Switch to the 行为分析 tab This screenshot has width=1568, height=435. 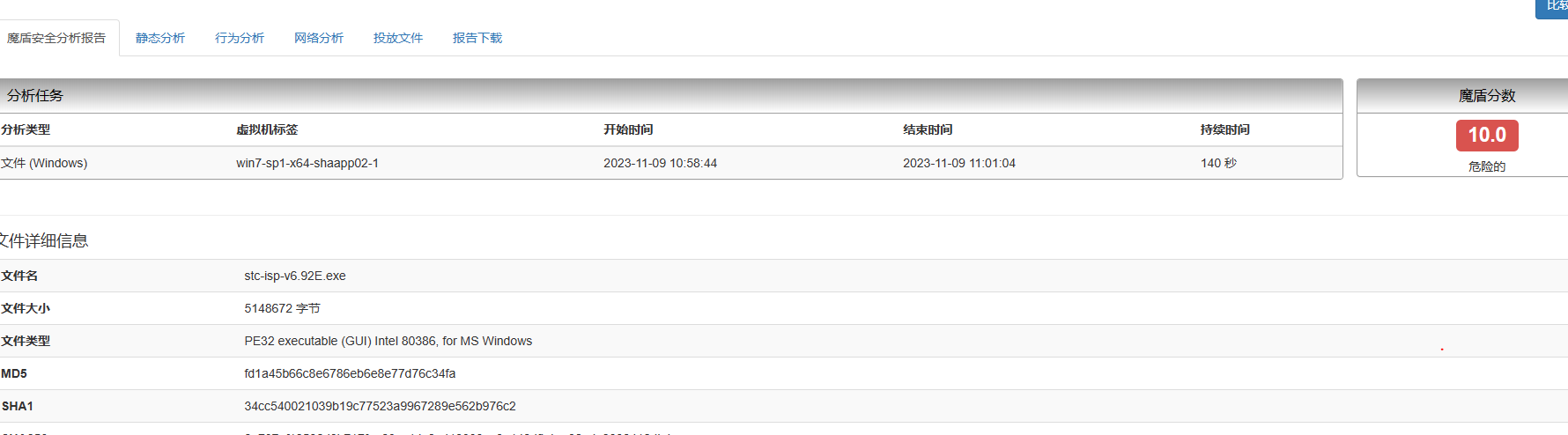pos(240,38)
